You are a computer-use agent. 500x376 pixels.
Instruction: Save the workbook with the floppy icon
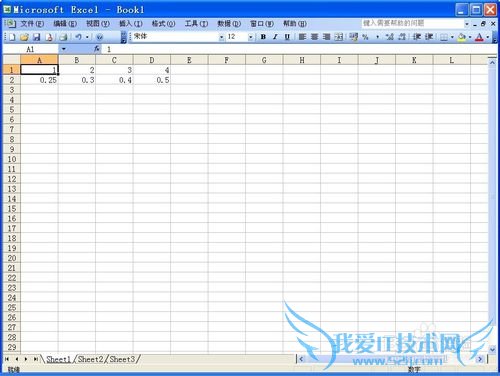36,37
